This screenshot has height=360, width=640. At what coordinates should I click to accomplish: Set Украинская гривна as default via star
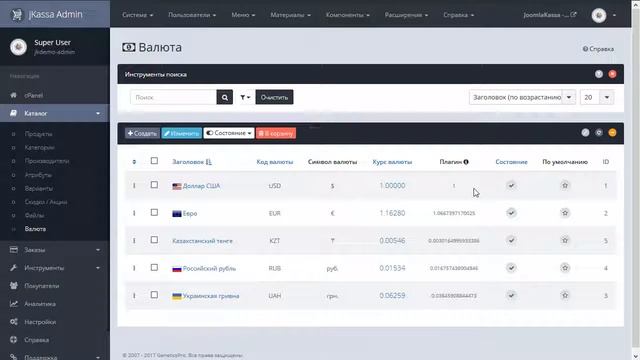(x=565, y=295)
